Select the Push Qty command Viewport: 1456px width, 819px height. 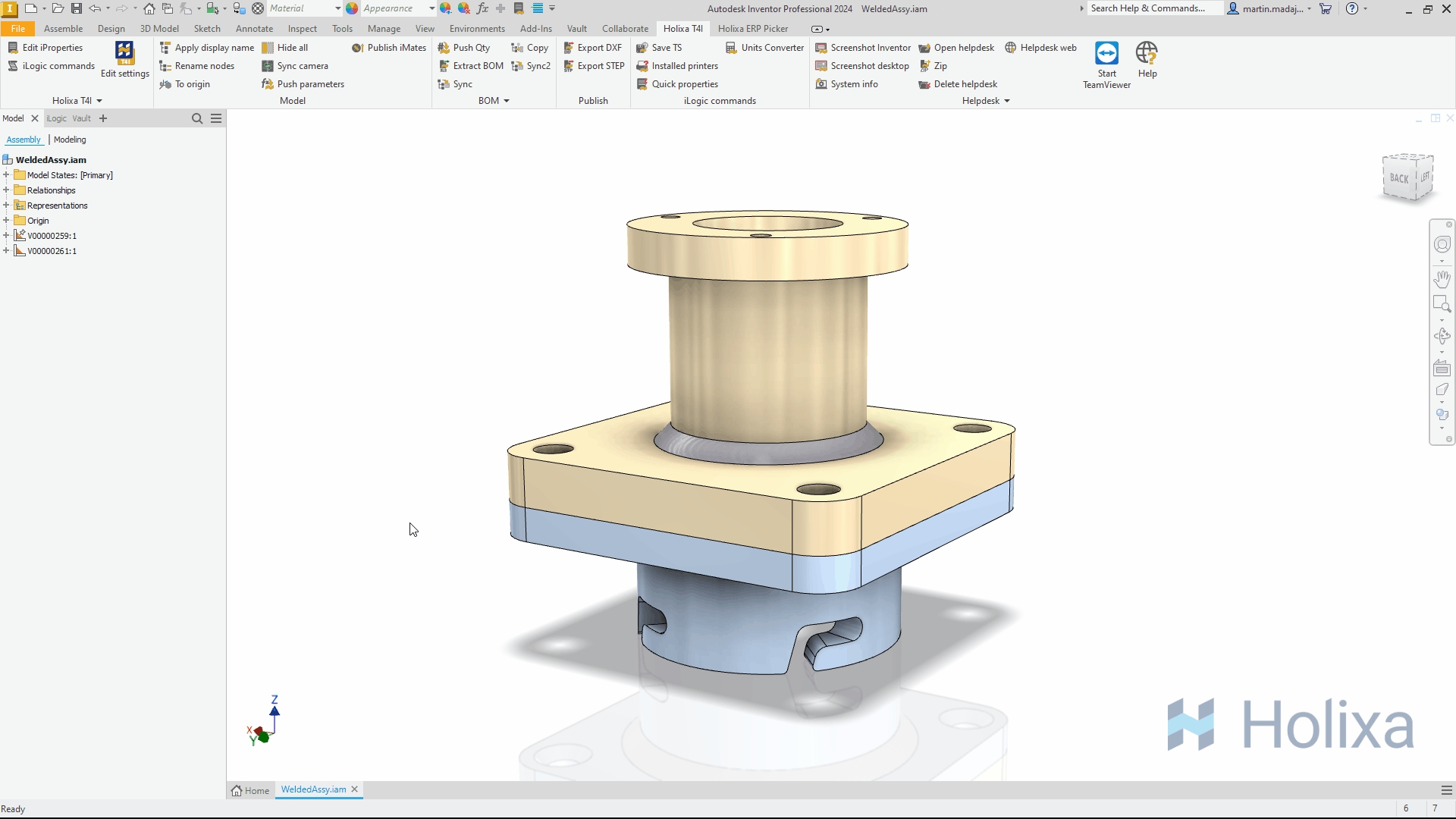tap(464, 48)
